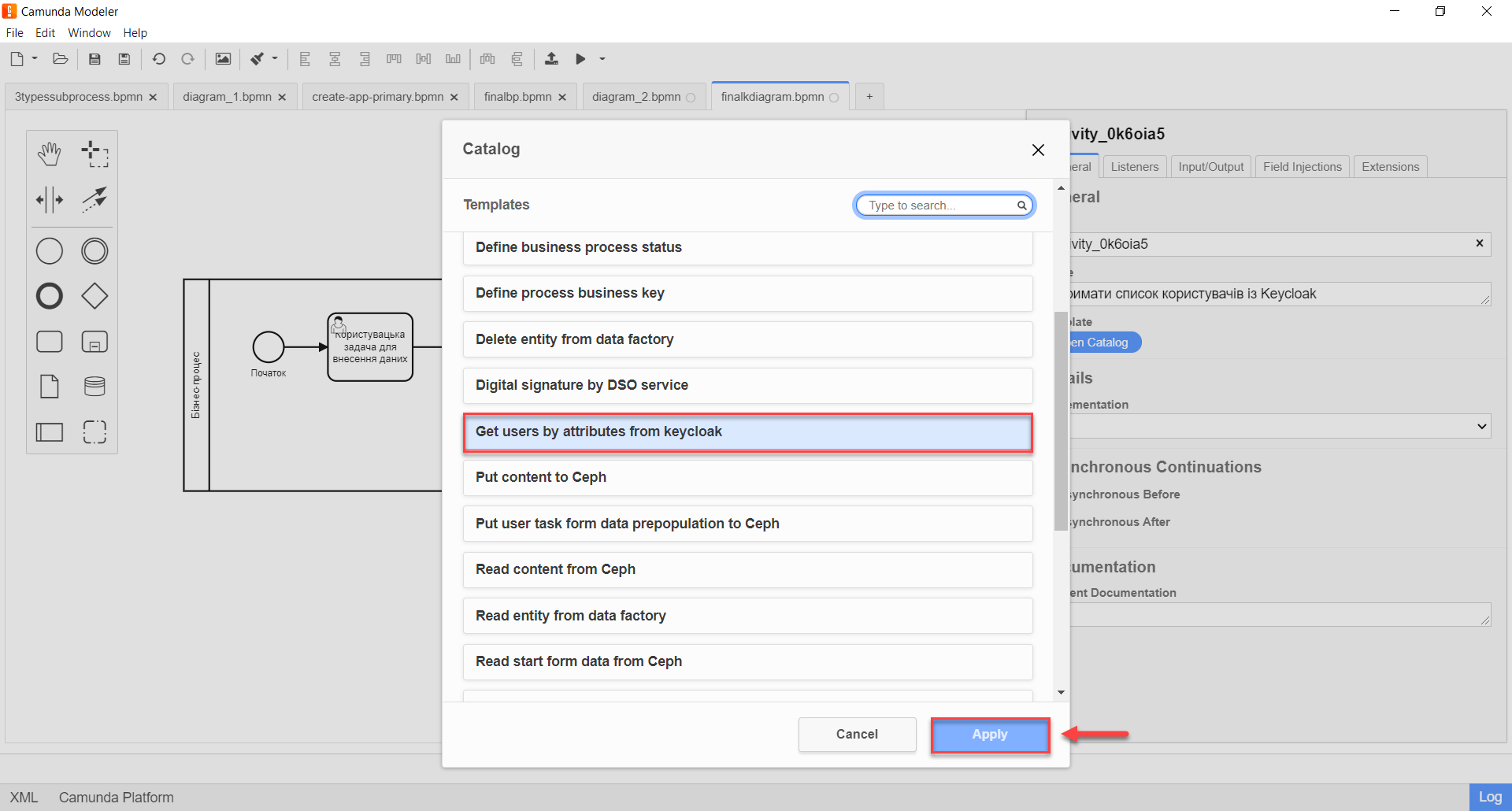The height and width of the screenshot is (811, 1512).
Task: Create a Task from palette
Action: tap(49, 342)
